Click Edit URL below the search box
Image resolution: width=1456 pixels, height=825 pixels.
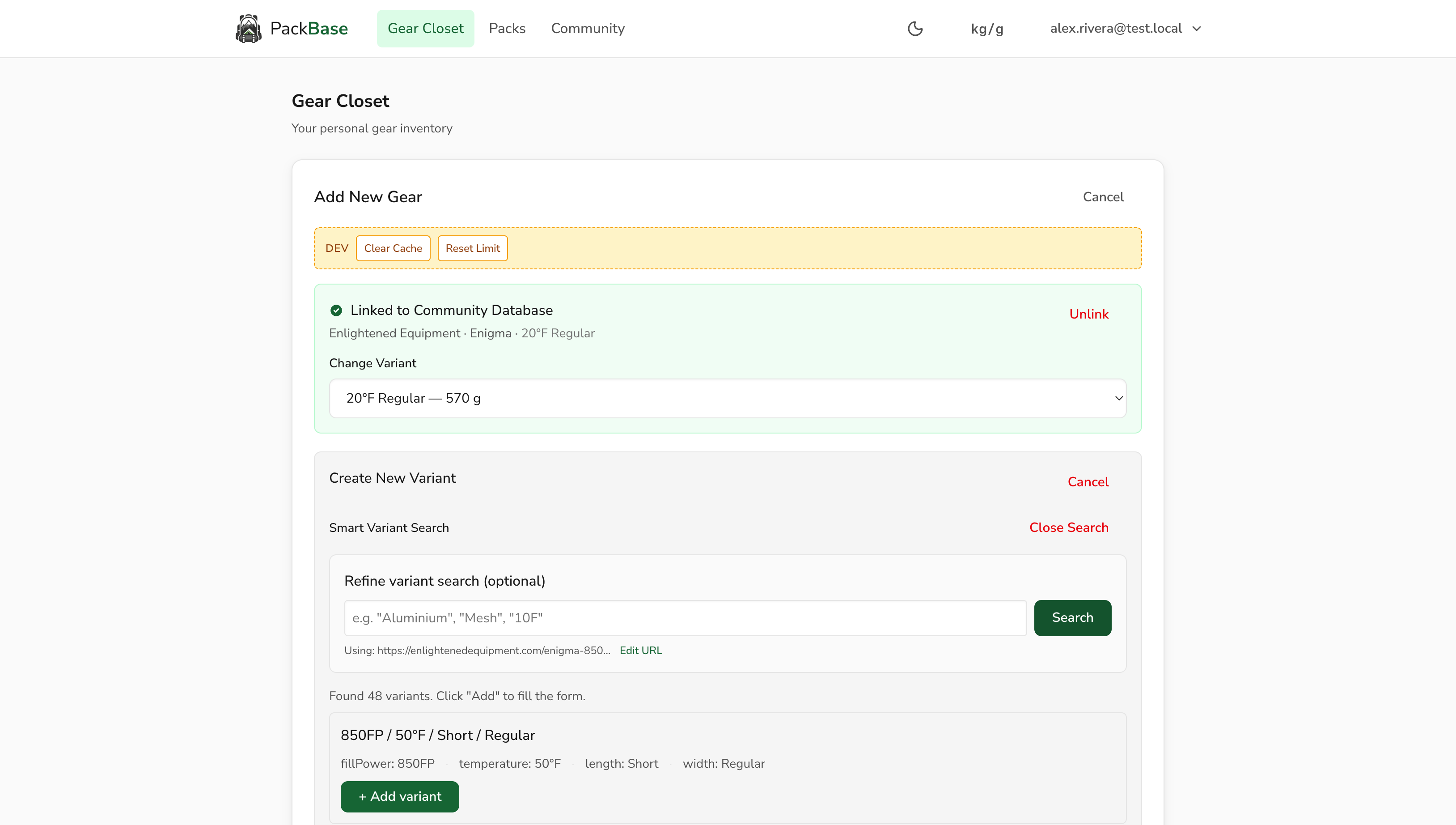pyautogui.click(x=640, y=650)
